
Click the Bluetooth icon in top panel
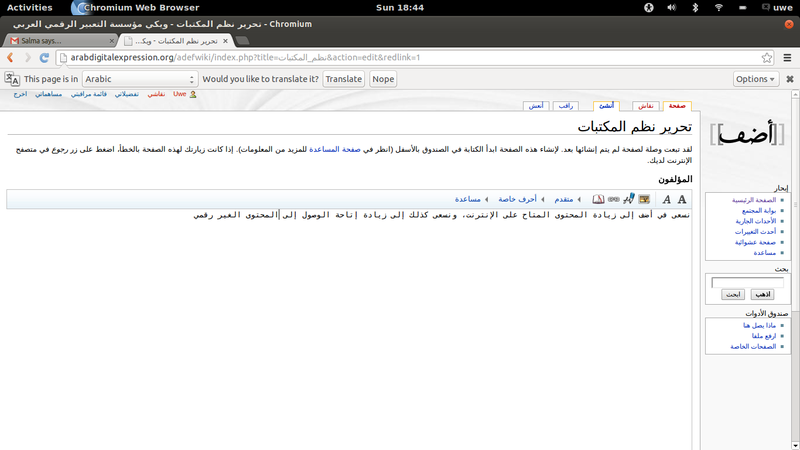[695, 8]
